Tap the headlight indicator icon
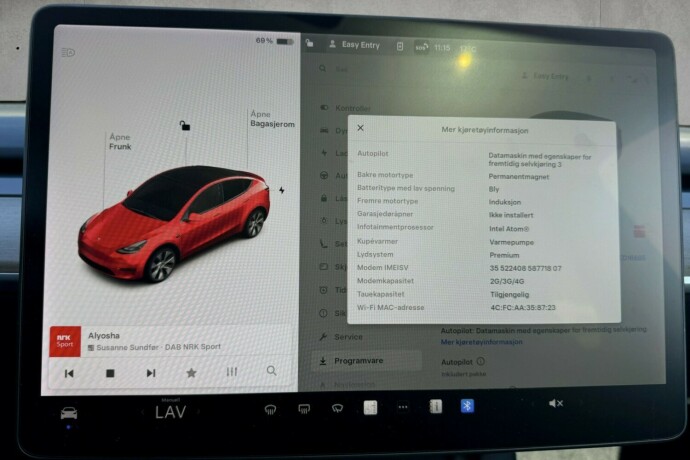The height and width of the screenshot is (460, 690). [68, 53]
